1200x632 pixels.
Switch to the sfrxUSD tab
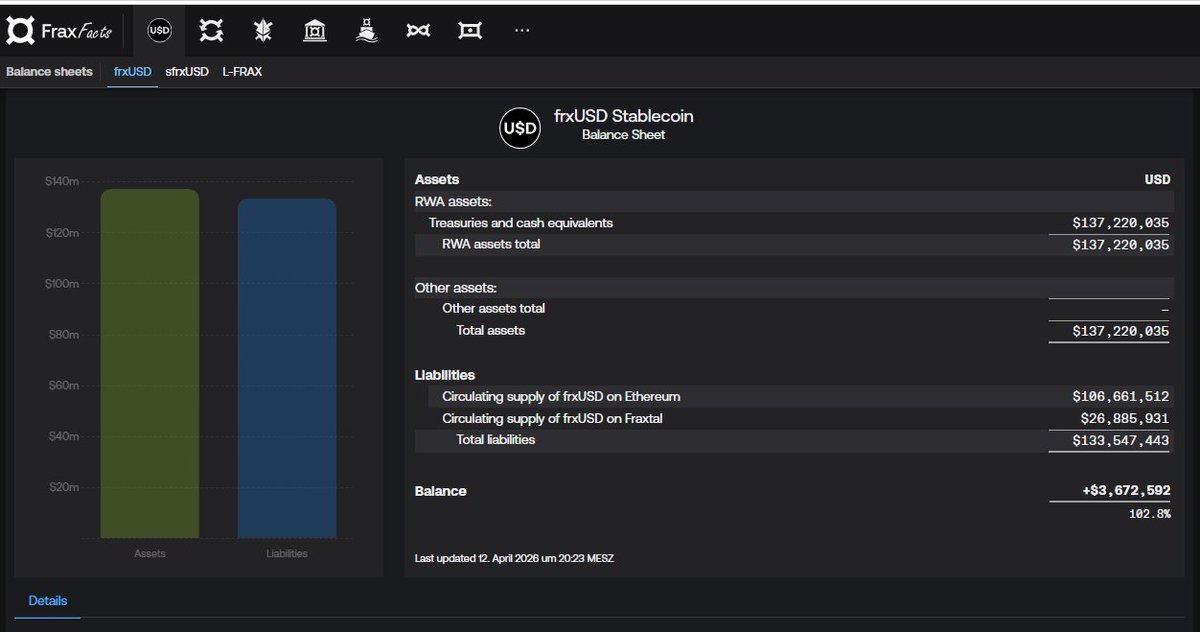(187, 72)
